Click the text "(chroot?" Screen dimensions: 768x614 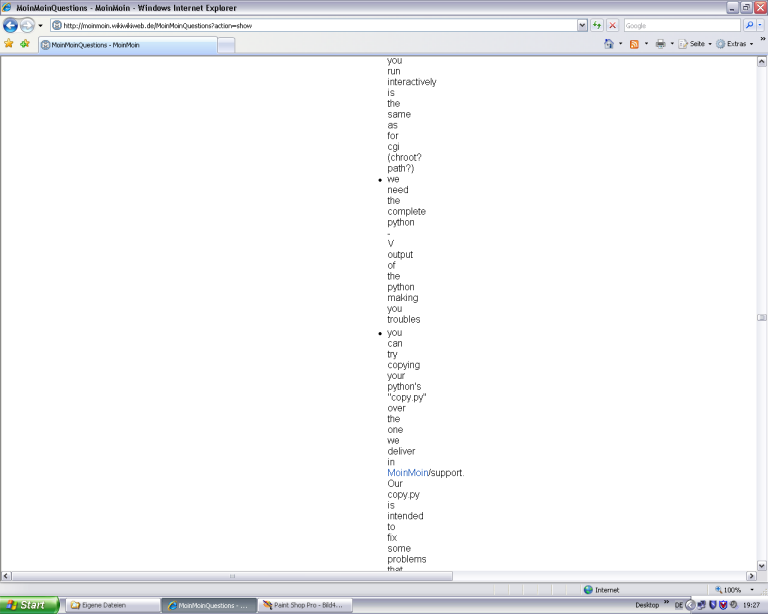pyautogui.click(x=405, y=158)
